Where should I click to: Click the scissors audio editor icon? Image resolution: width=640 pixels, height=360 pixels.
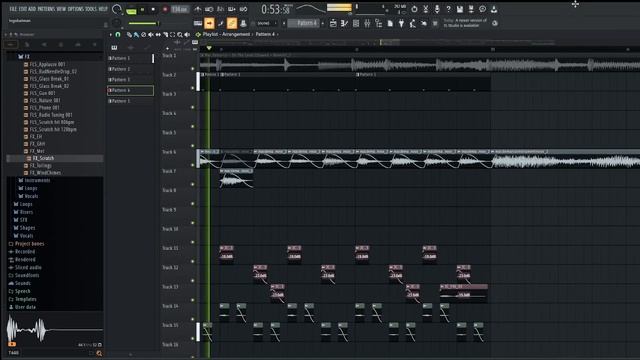click(x=425, y=9)
